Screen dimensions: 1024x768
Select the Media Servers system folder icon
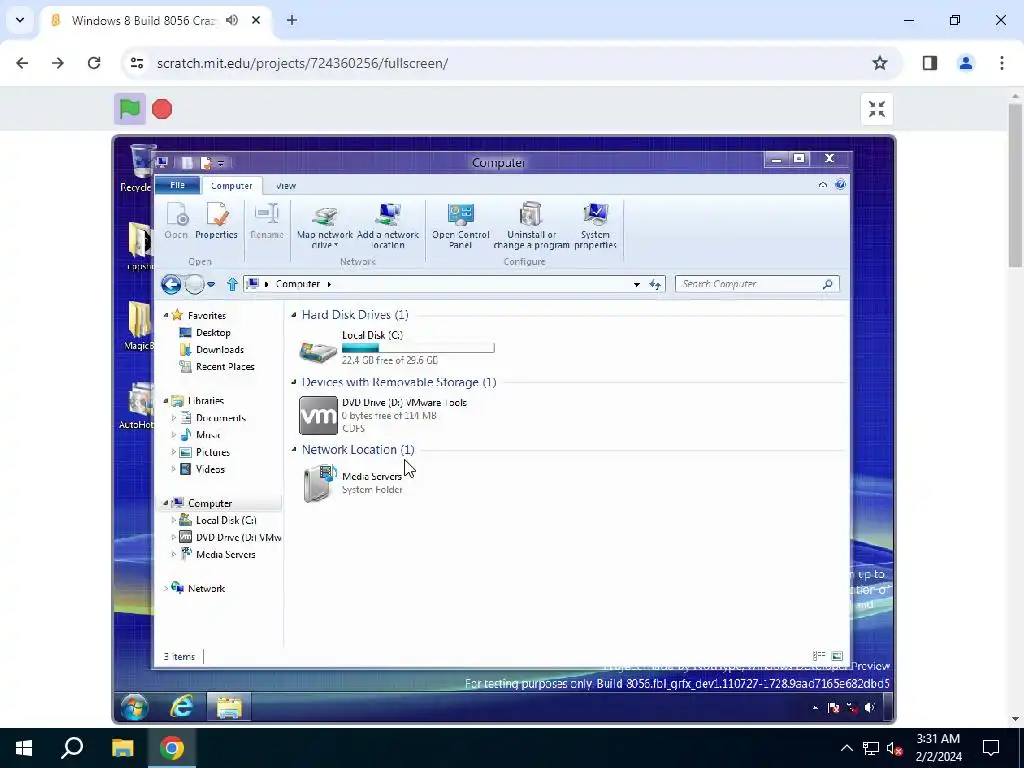pyautogui.click(x=319, y=483)
